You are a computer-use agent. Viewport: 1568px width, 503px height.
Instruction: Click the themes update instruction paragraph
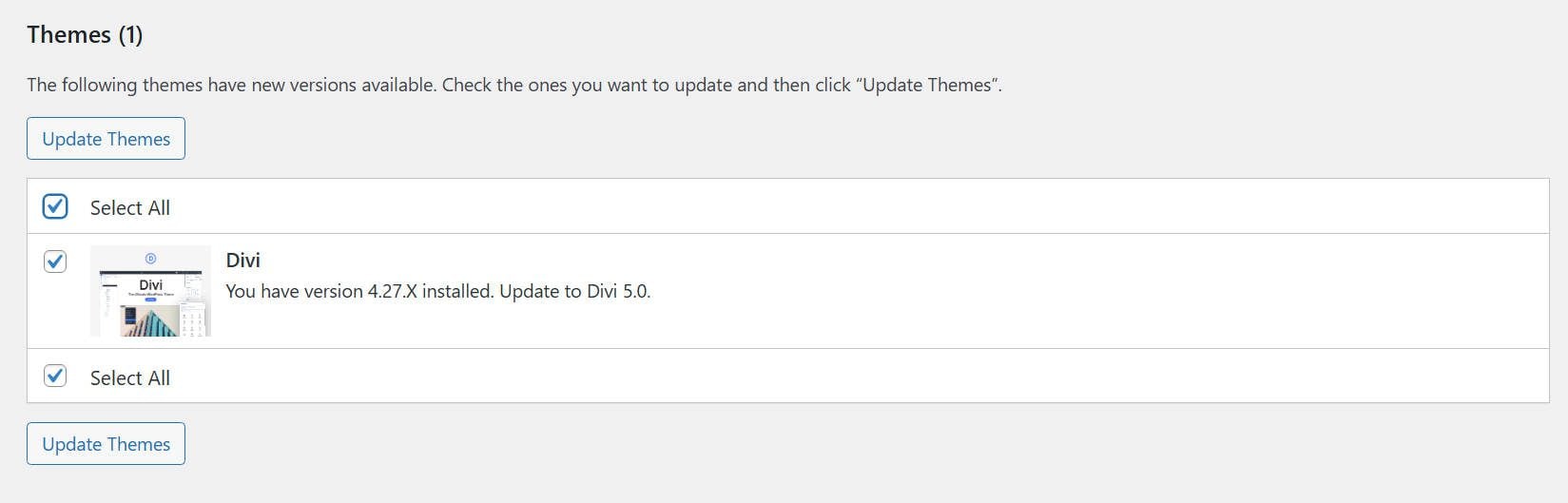pos(513,85)
